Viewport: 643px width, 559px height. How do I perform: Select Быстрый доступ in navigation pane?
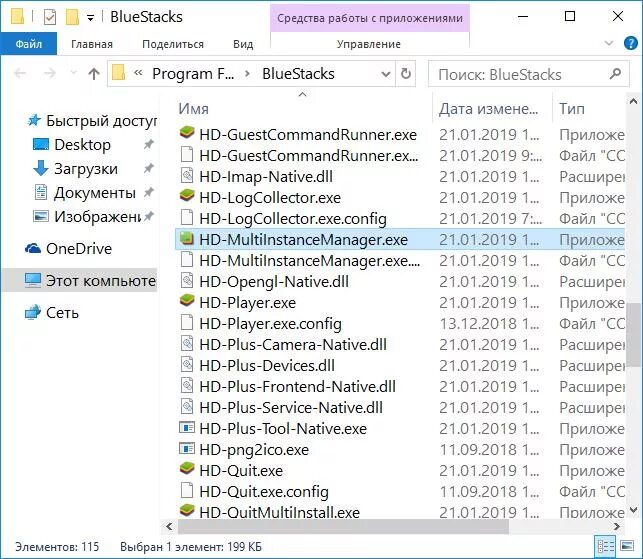point(91,121)
